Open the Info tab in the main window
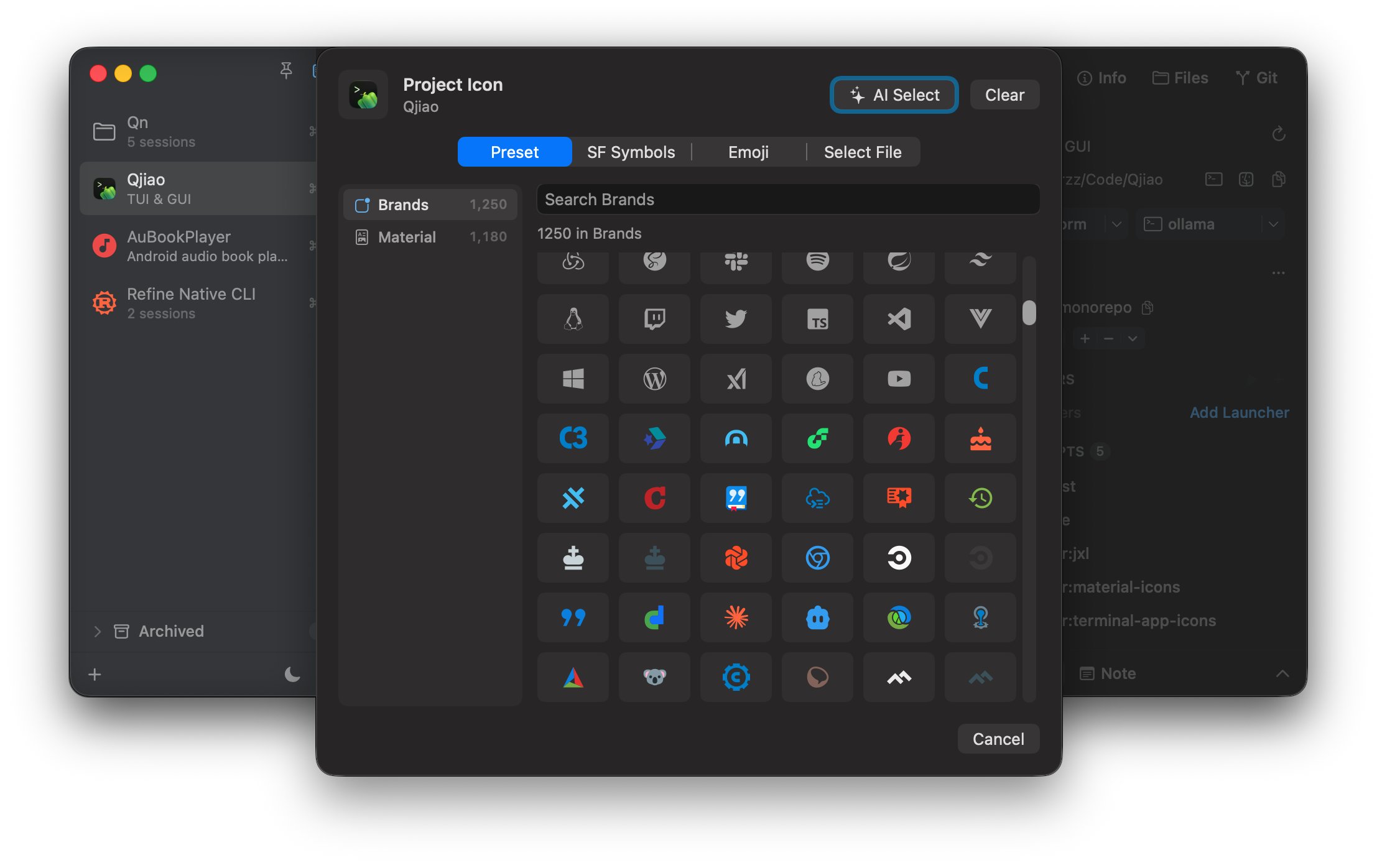Image resolution: width=1377 pixels, height=868 pixels. (x=1101, y=78)
